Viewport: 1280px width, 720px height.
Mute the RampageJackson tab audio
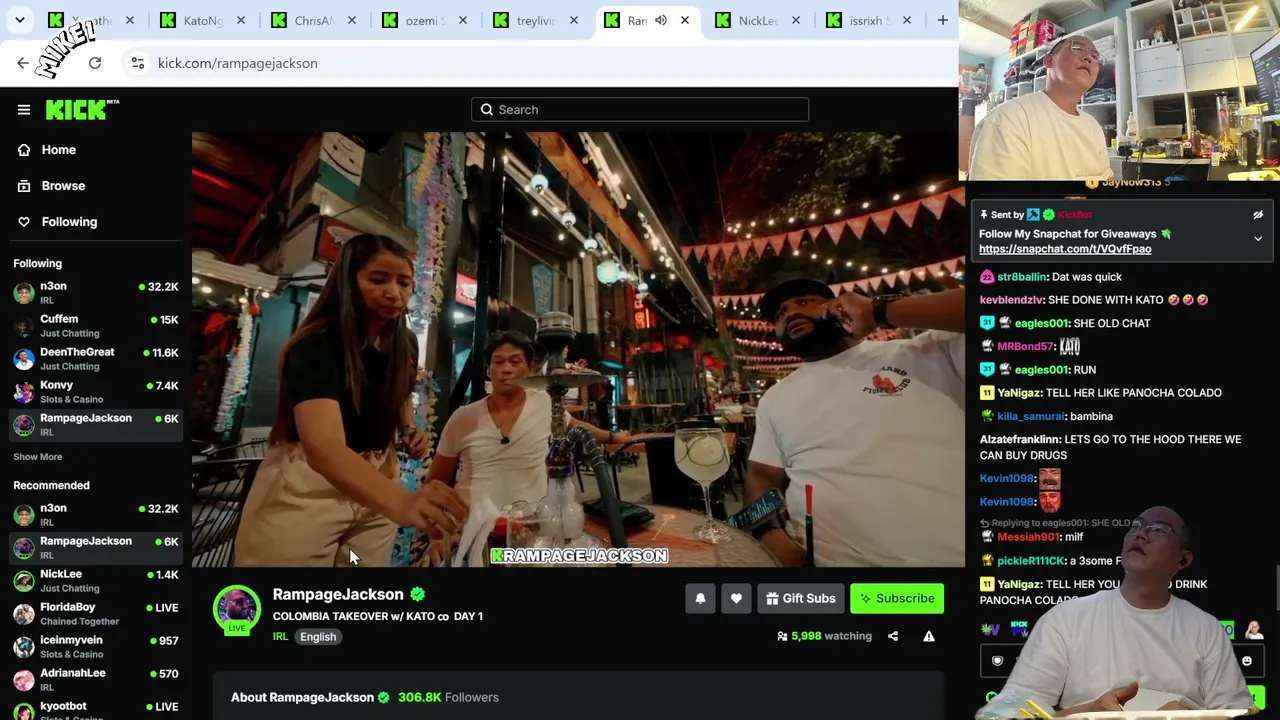point(661,20)
